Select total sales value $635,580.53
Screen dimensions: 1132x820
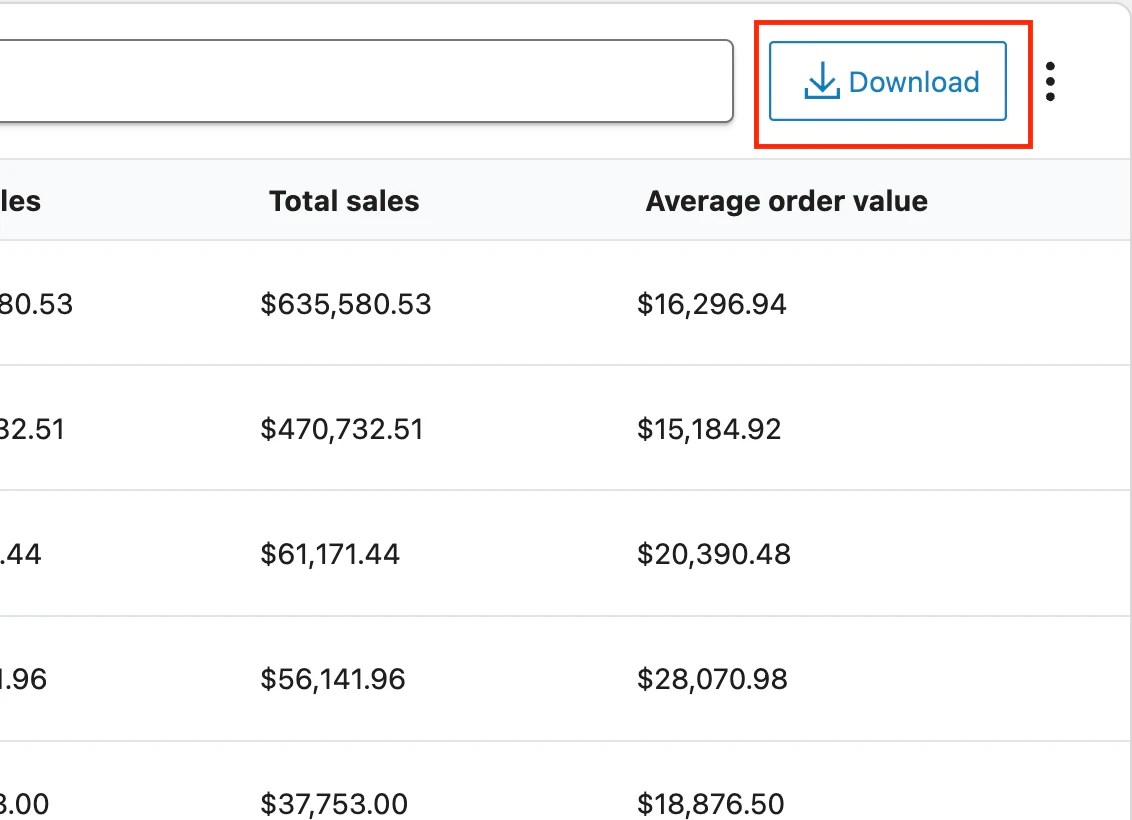click(x=346, y=304)
